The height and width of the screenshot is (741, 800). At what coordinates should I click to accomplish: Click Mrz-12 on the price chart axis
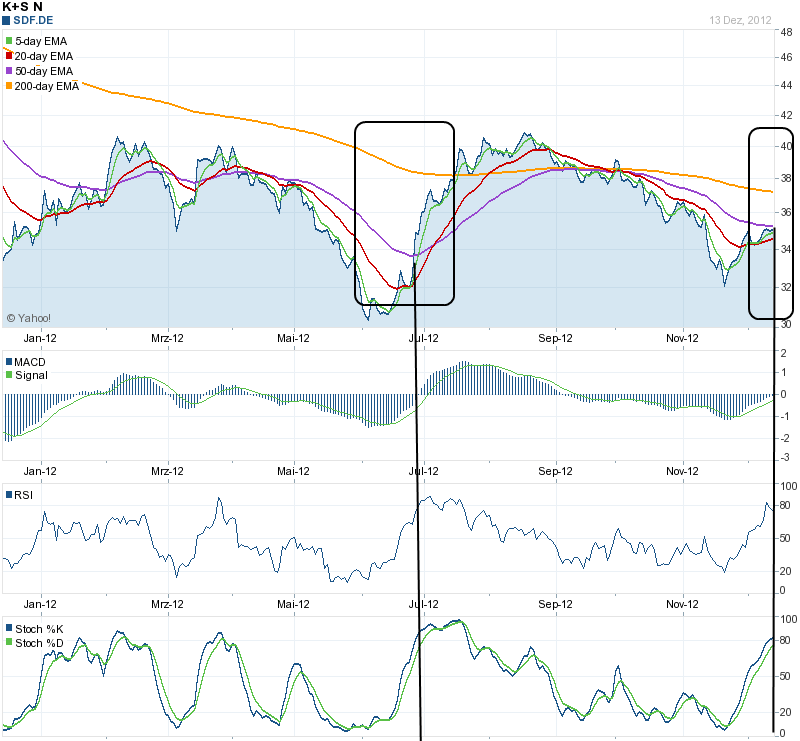(x=167, y=338)
